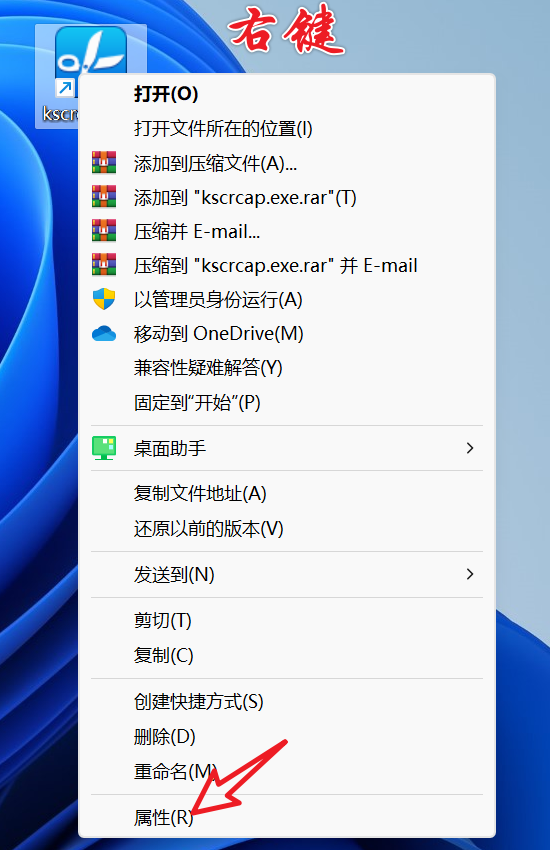
Task: Click the OneDrive cloud icon
Action: point(104,333)
